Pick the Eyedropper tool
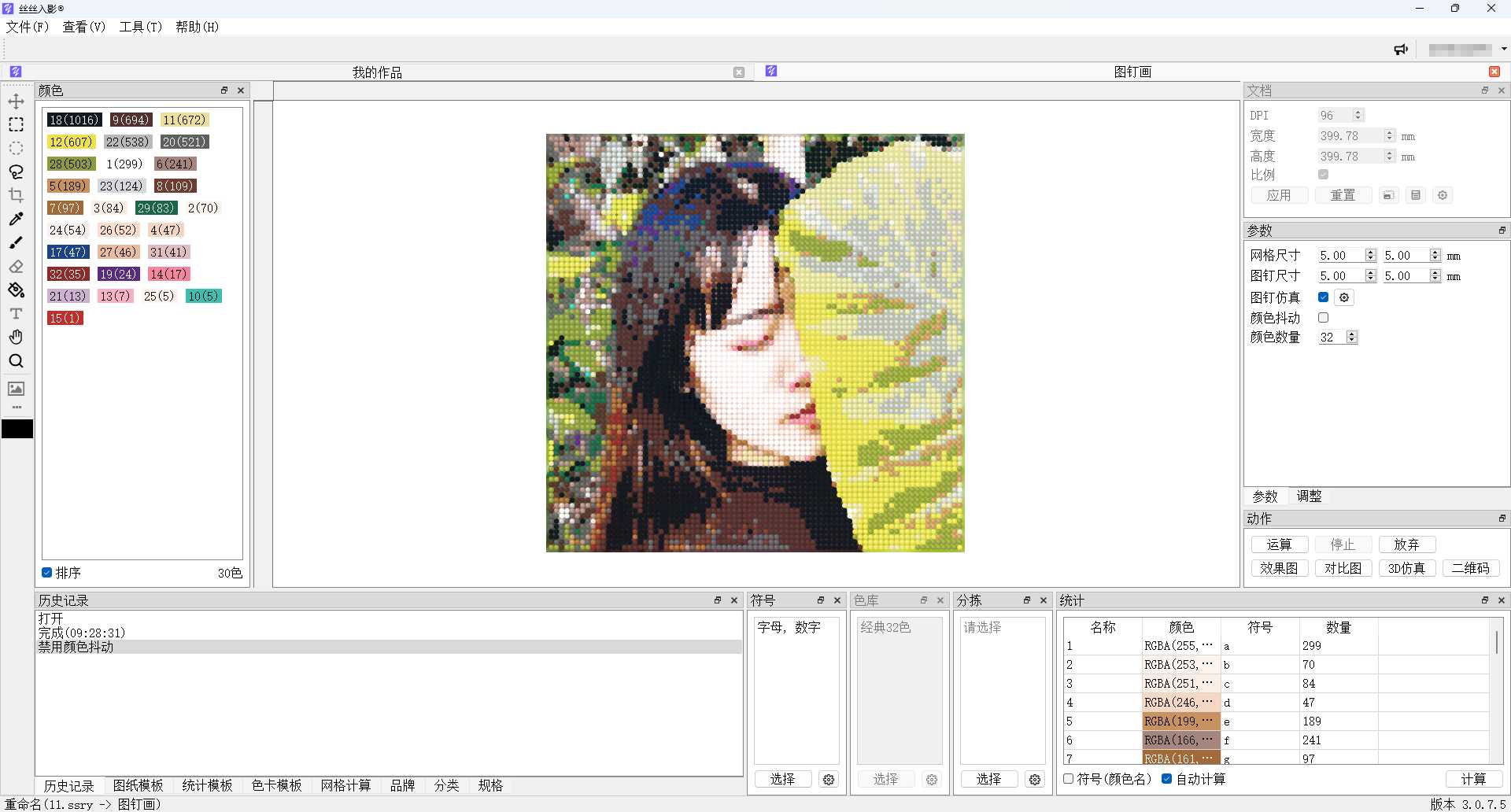1511x812 pixels. tap(16, 219)
